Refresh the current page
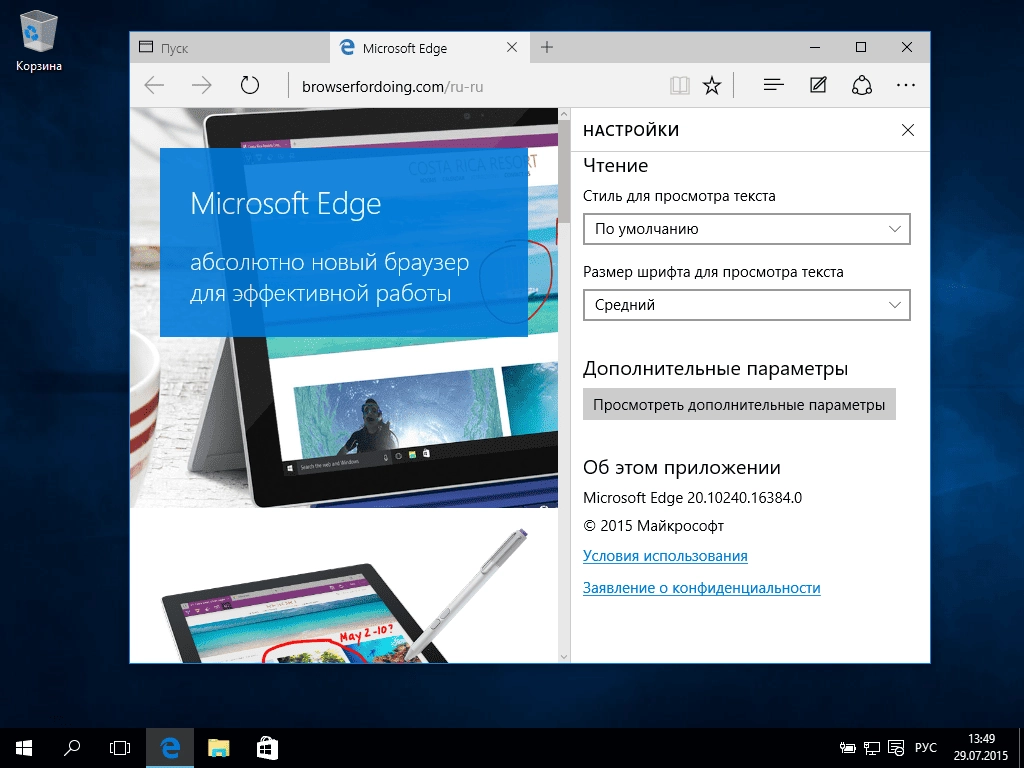Image resolution: width=1024 pixels, height=768 pixels. [249, 86]
